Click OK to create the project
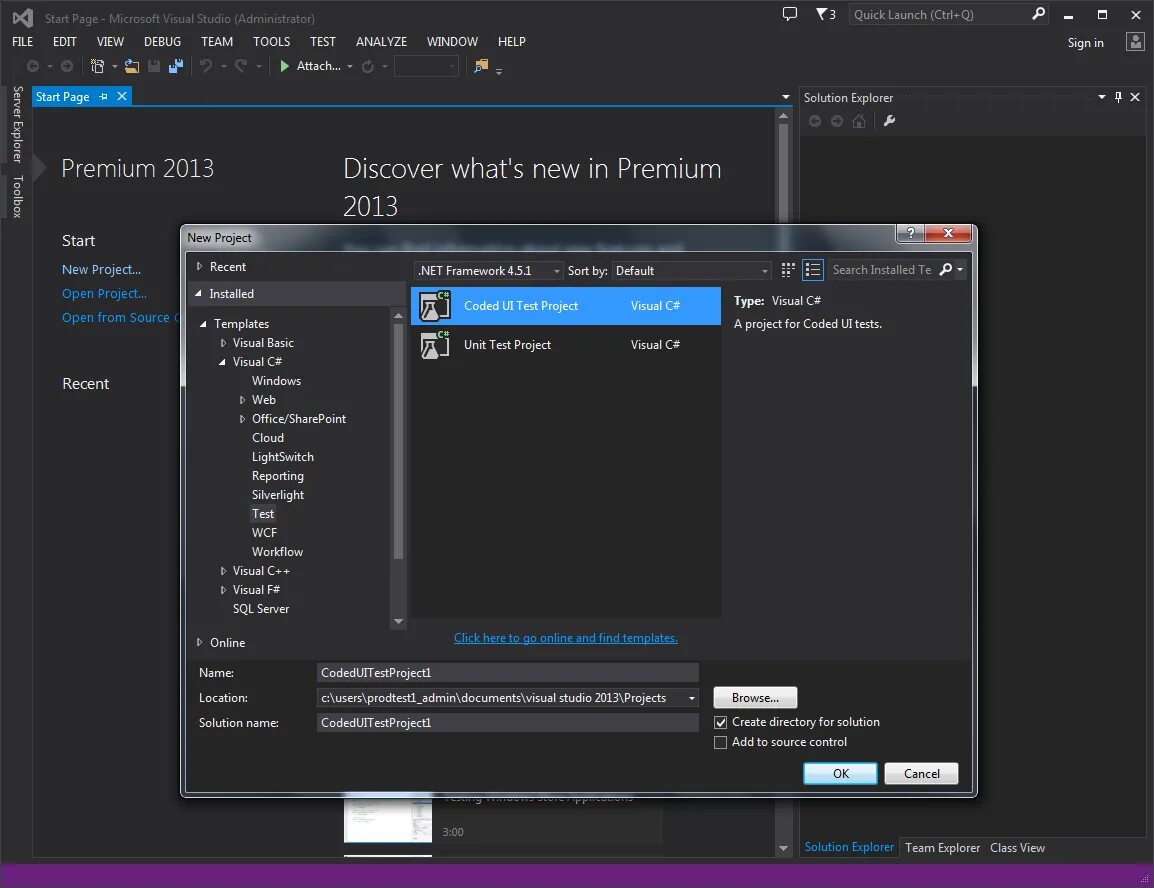 (x=840, y=773)
